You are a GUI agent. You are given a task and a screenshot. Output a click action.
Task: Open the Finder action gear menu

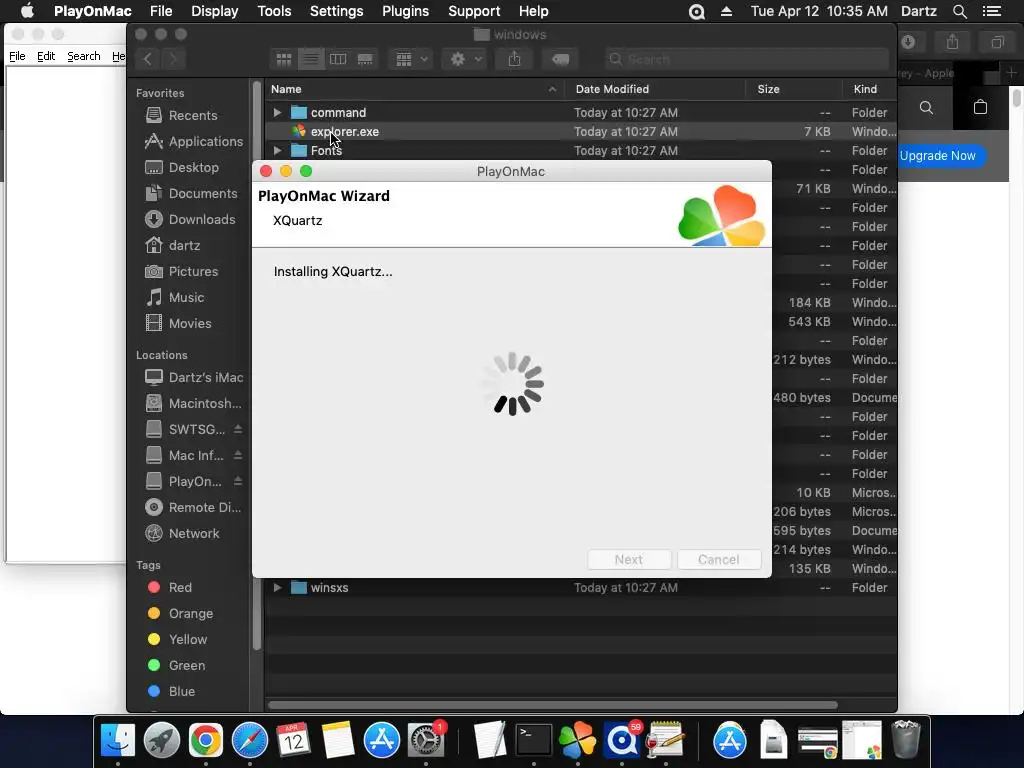point(465,59)
